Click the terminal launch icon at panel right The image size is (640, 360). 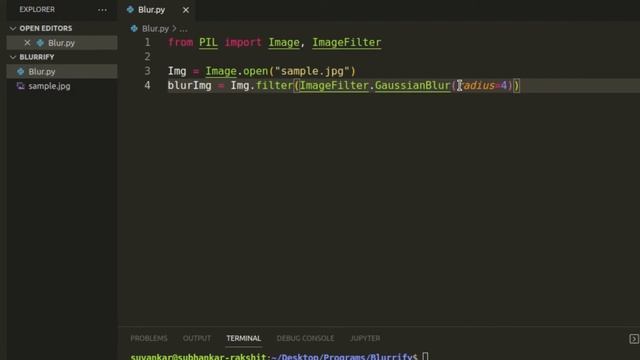(633, 339)
